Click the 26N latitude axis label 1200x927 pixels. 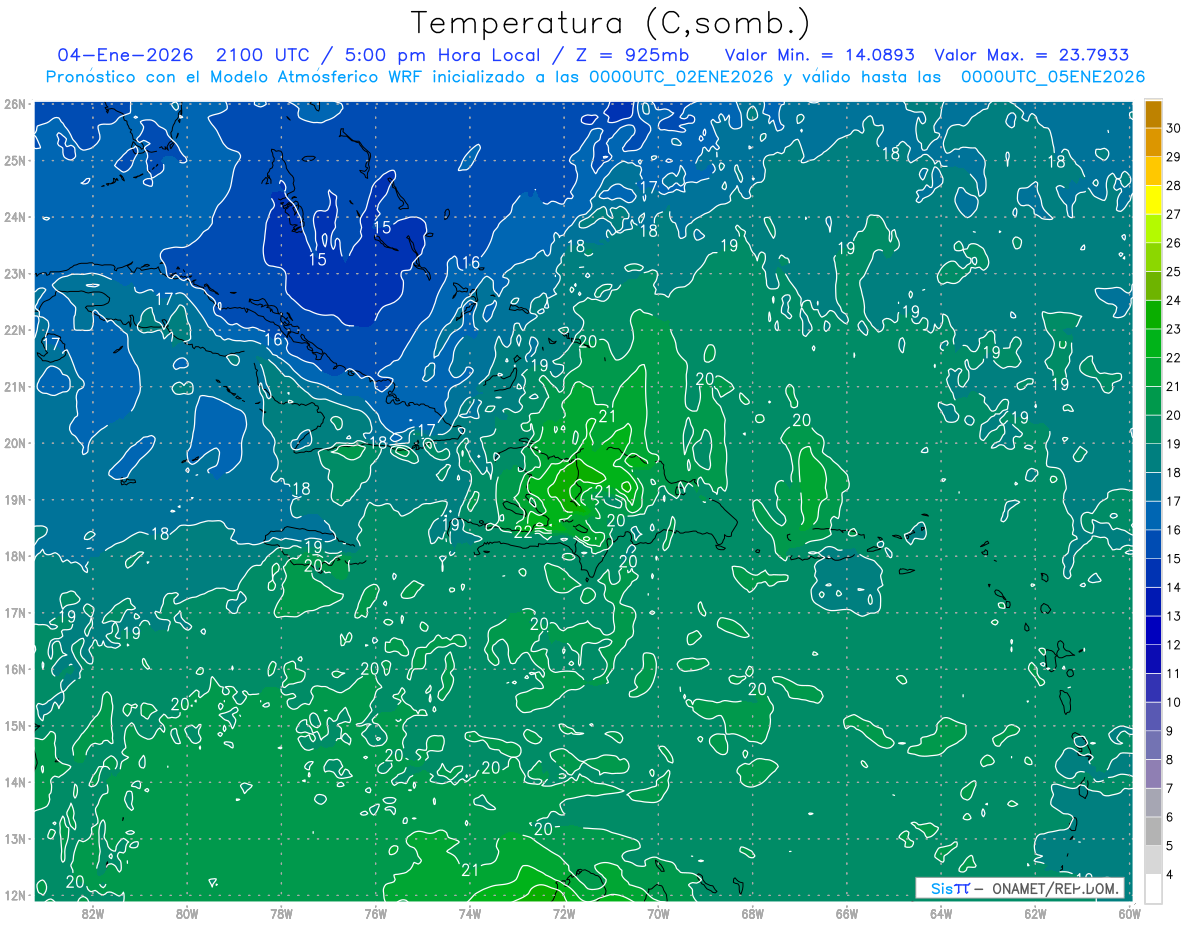15,104
